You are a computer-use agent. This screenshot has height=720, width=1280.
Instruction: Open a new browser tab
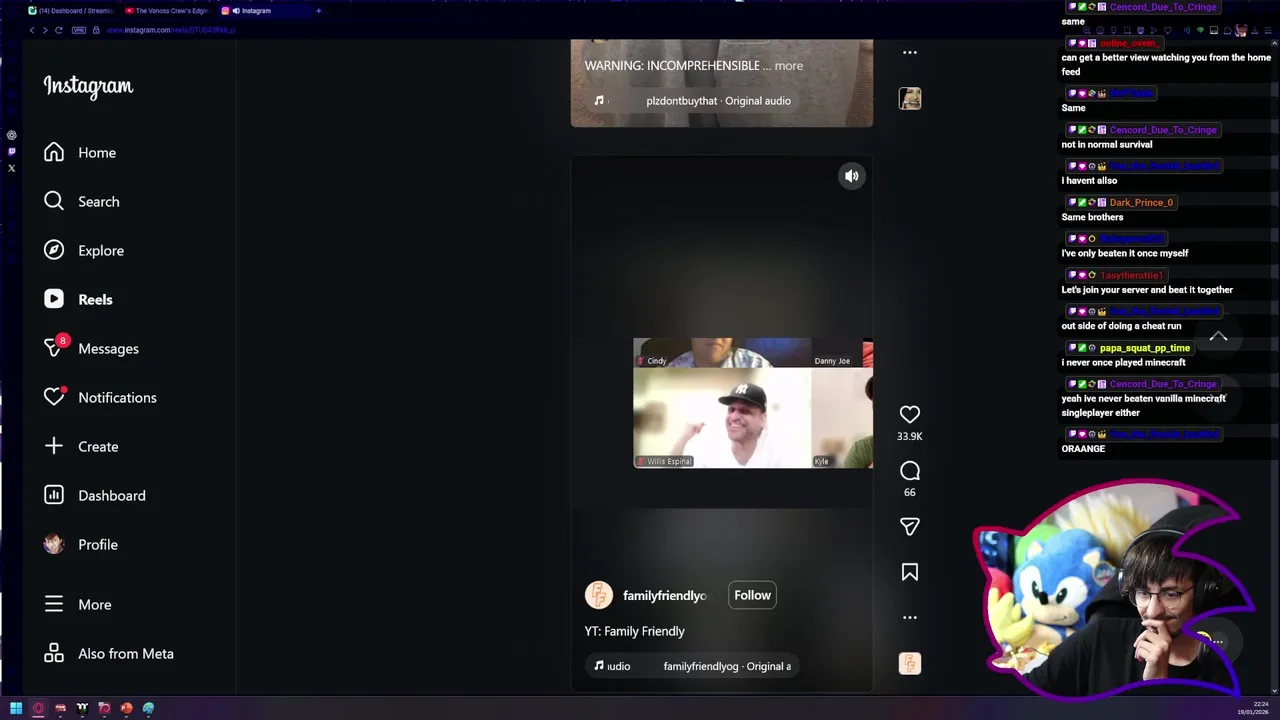pos(318,11)
